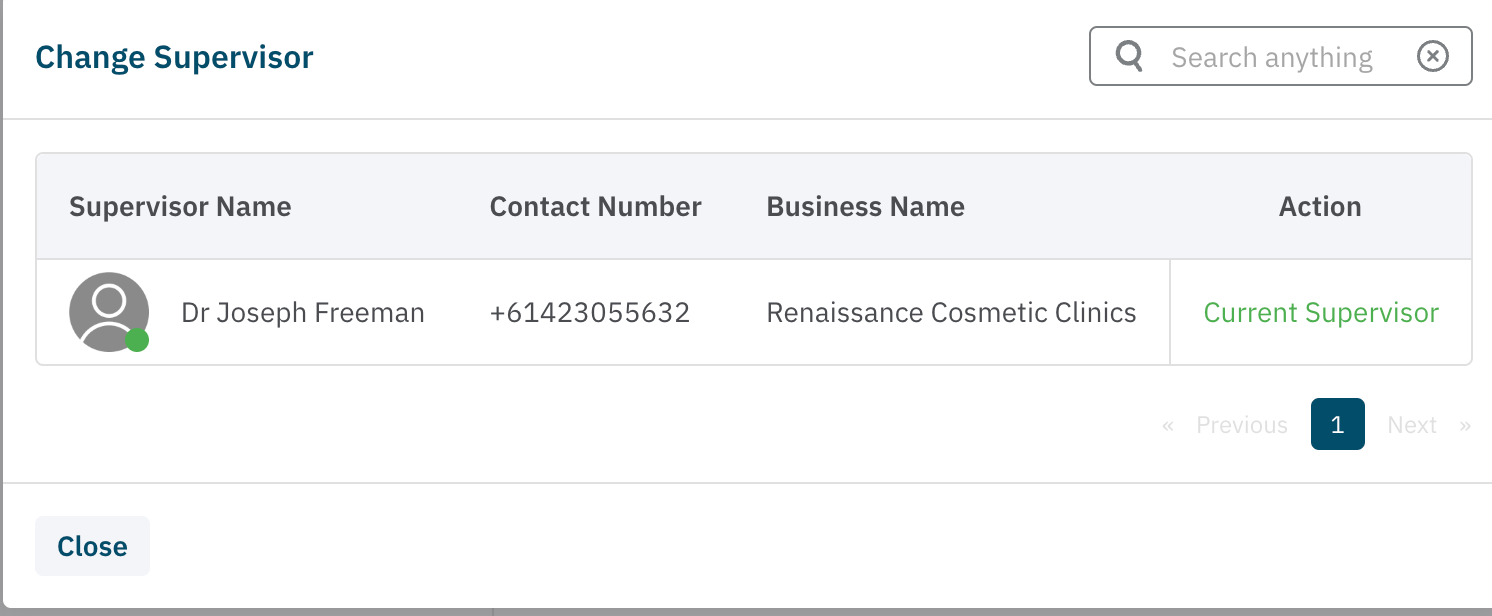Go to the Next page

(1411, 425)
